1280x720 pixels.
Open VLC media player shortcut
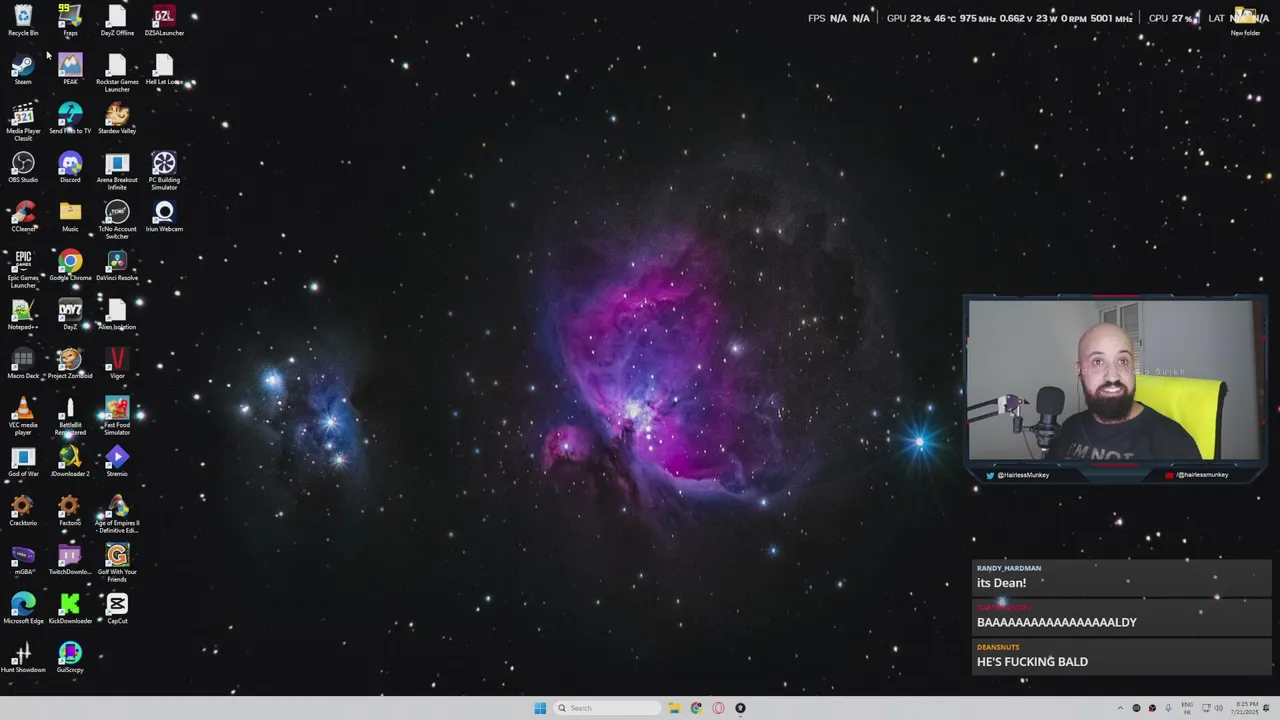point(23,416)
